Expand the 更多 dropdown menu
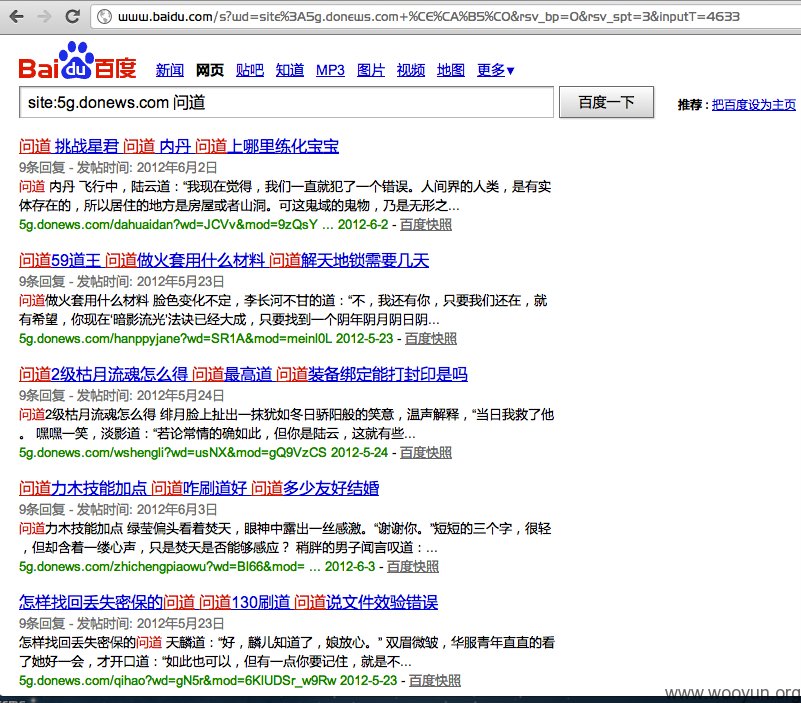Viewport: 801px width, 703px height. click(x=496, y=70)
